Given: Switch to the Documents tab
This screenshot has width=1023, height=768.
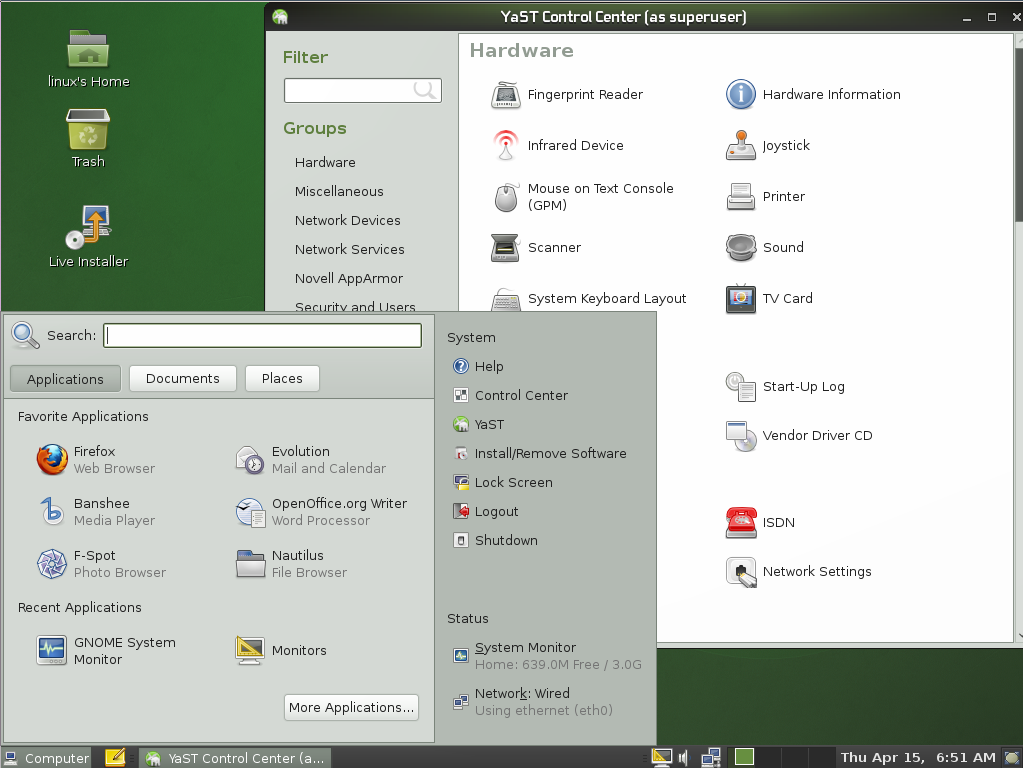Looking at the screenshot, I should click(183, 378).
